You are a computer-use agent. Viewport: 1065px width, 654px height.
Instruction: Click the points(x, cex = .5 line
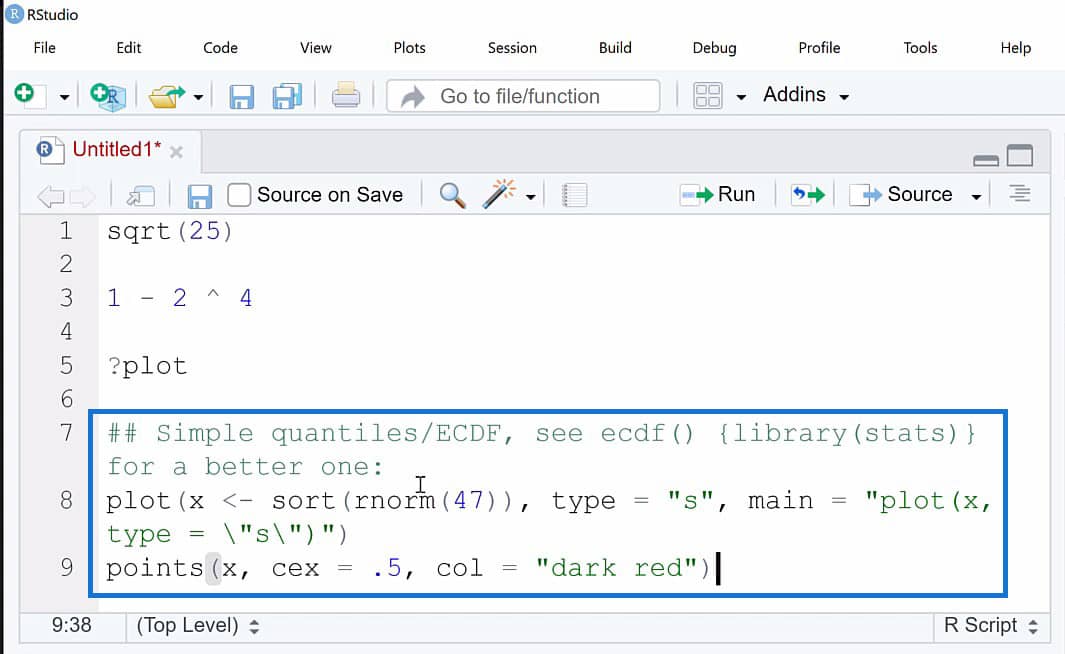click(x=408, y=568)
